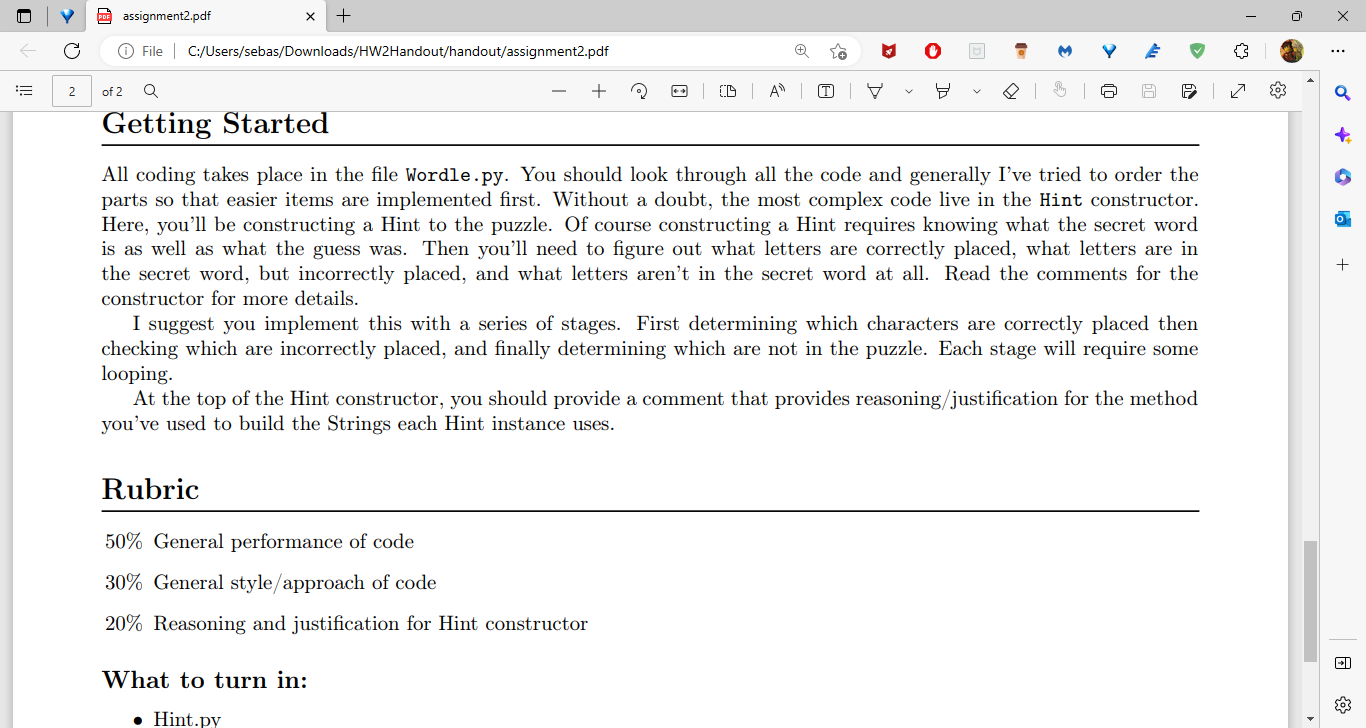Toggle Fit to width view
The image size is (1366, 728).
[x=679, y=90]
